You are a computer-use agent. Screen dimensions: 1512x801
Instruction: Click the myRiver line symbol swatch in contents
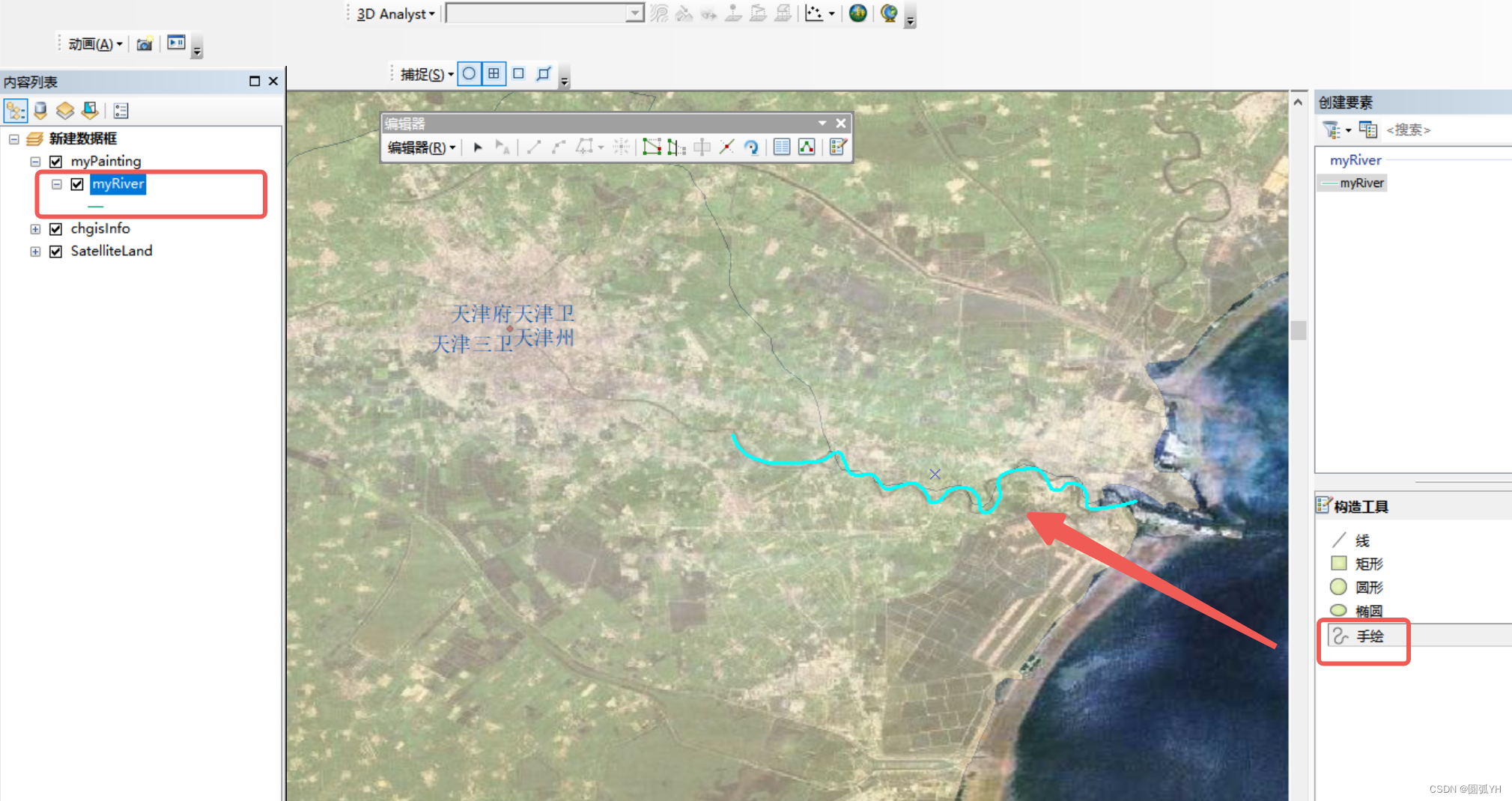coord(95,207)
